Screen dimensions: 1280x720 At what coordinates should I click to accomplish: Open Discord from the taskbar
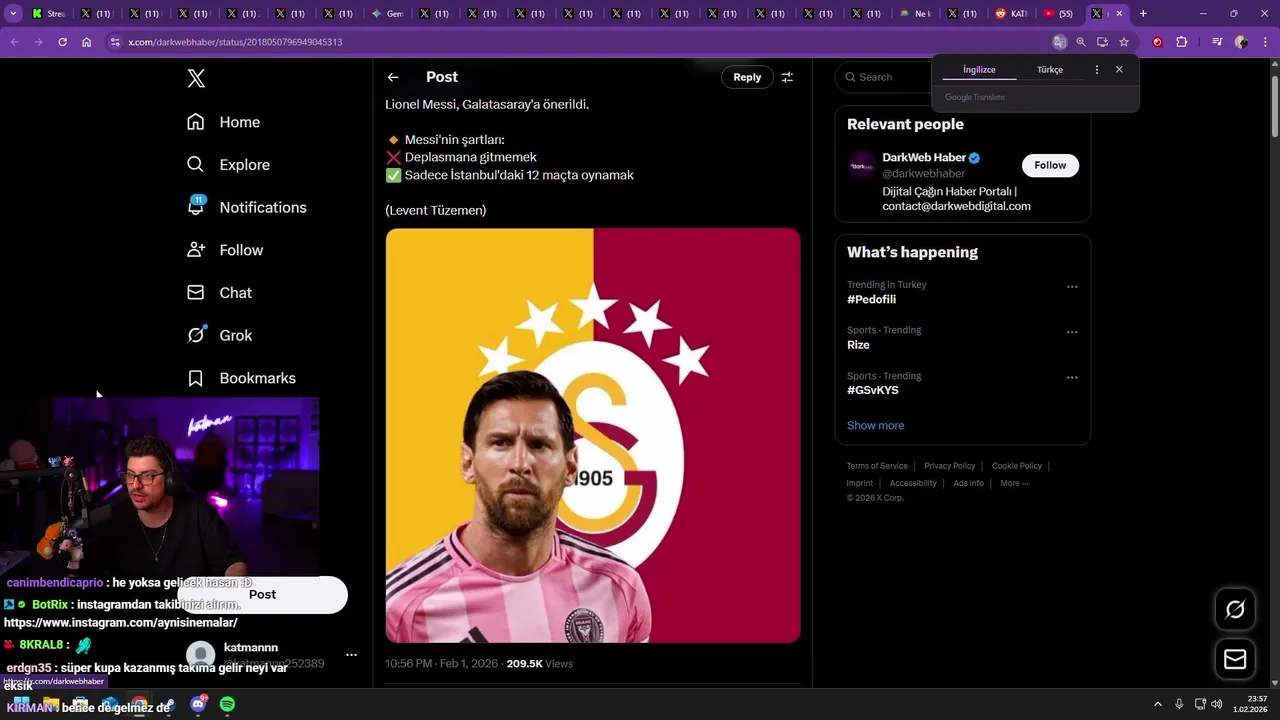coord(198,704)
